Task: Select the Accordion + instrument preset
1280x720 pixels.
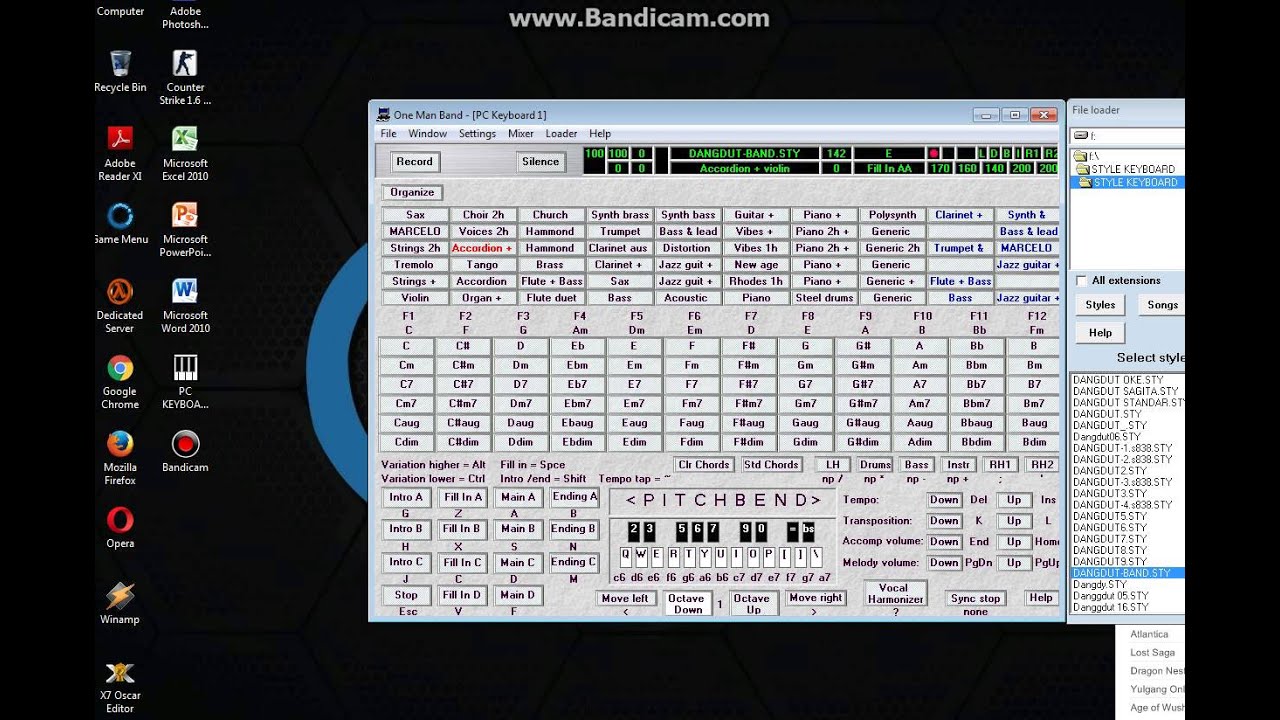Action: pos(482,248)
